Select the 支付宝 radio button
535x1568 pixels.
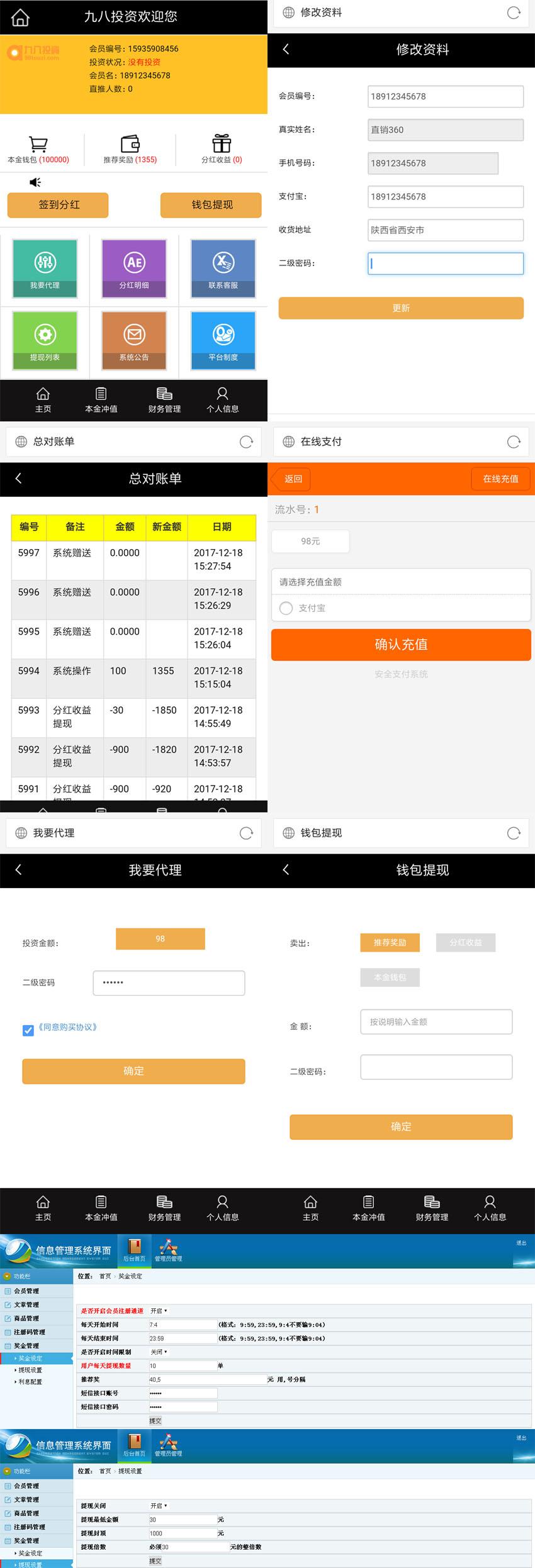286,608
